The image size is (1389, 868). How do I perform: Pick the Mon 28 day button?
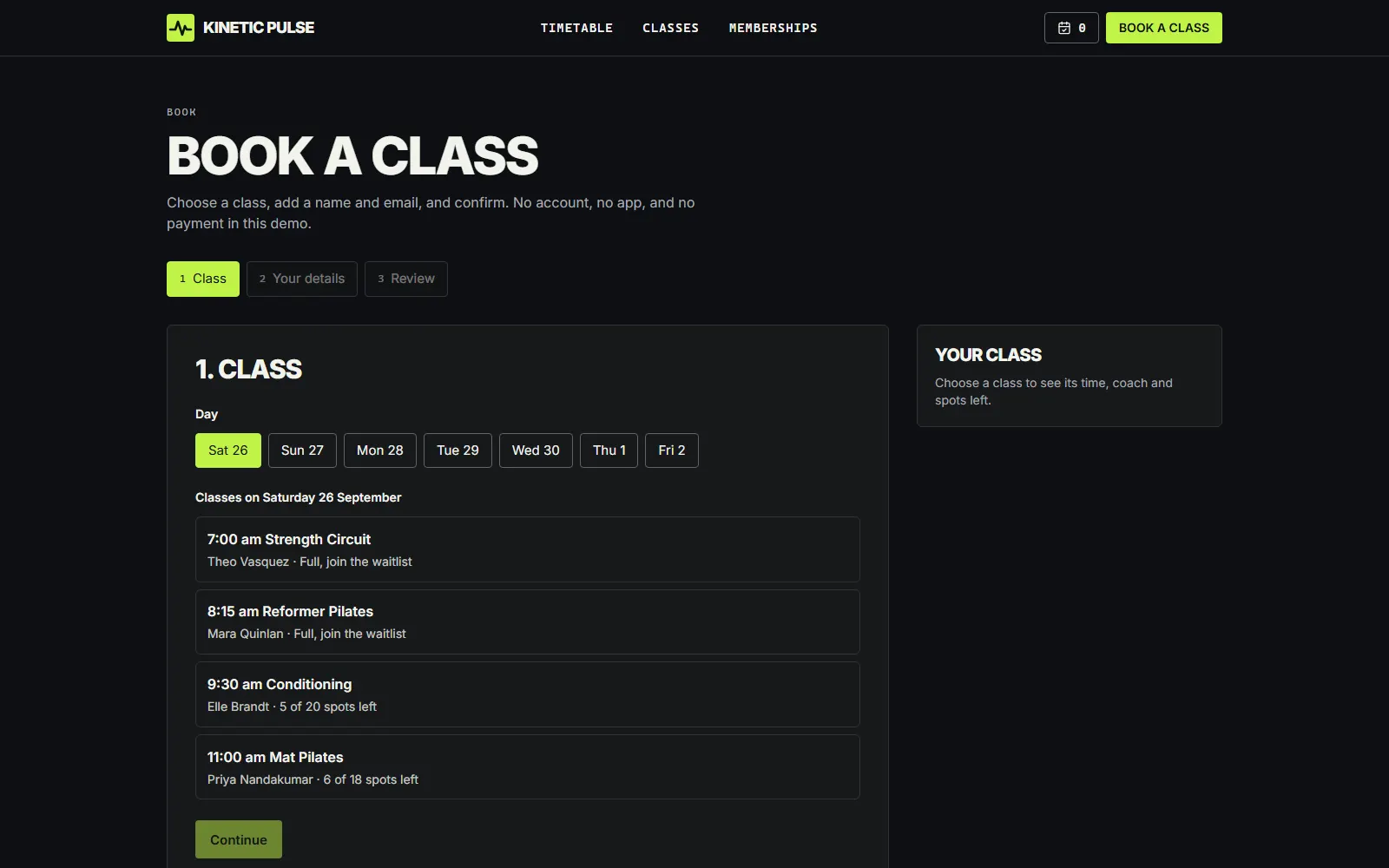(380, 450)
